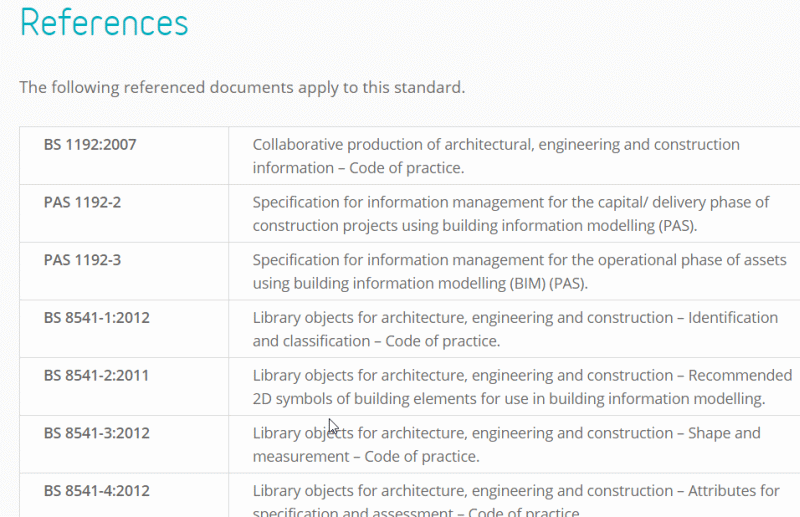Select the 'Shape and measurement' description
800x517 pixels.
click(507, 445)
